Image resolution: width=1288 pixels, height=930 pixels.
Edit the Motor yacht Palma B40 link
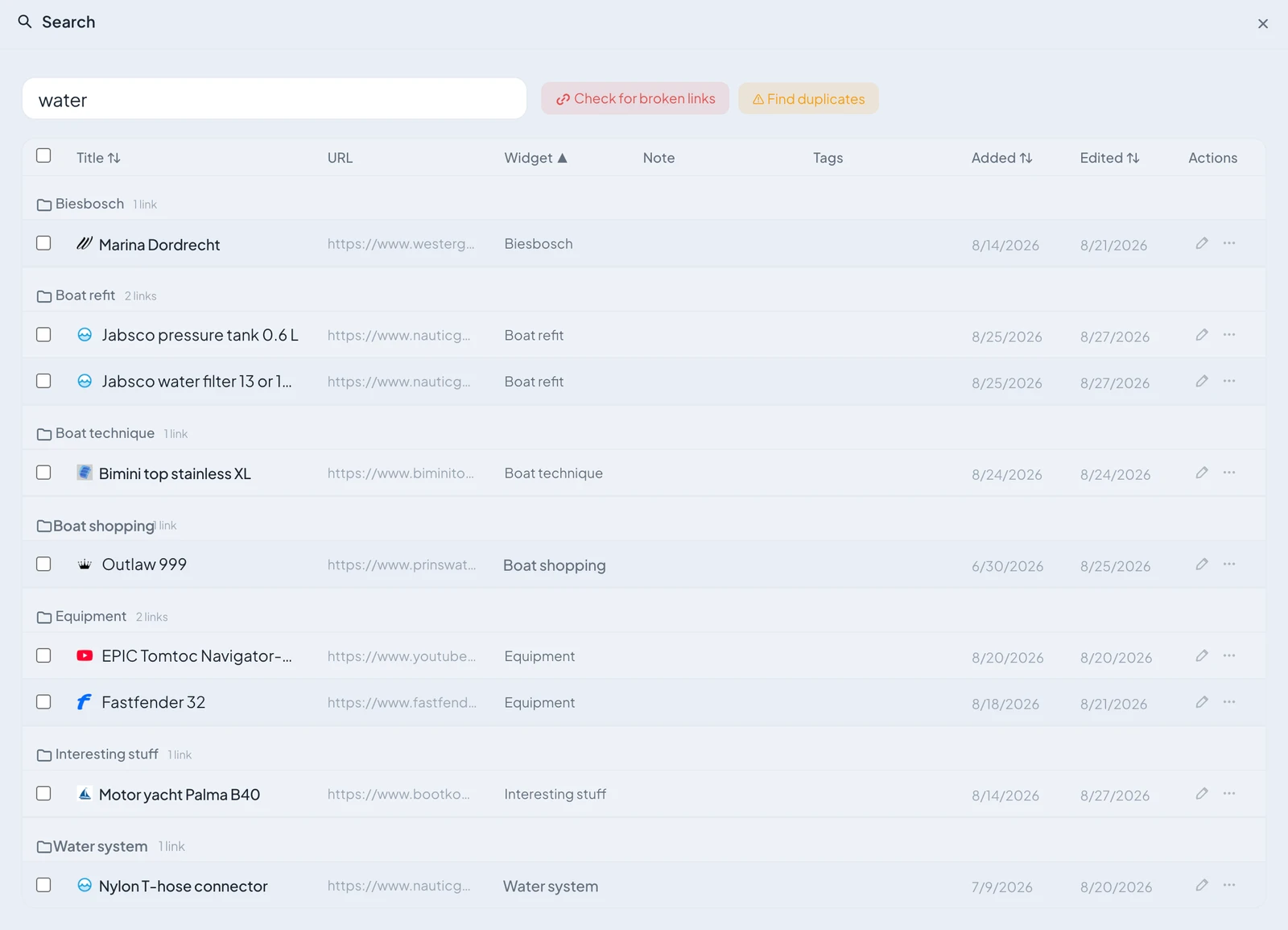pyautogui.click(x=1202, y=794)
